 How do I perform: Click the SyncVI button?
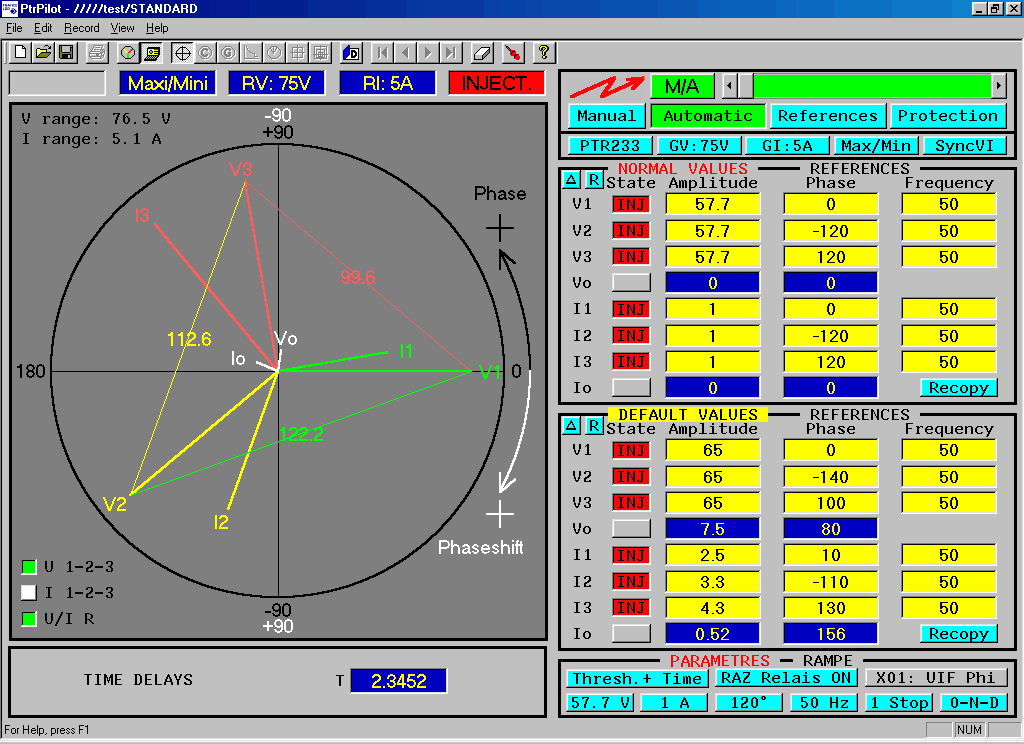[x=965, y=146]
